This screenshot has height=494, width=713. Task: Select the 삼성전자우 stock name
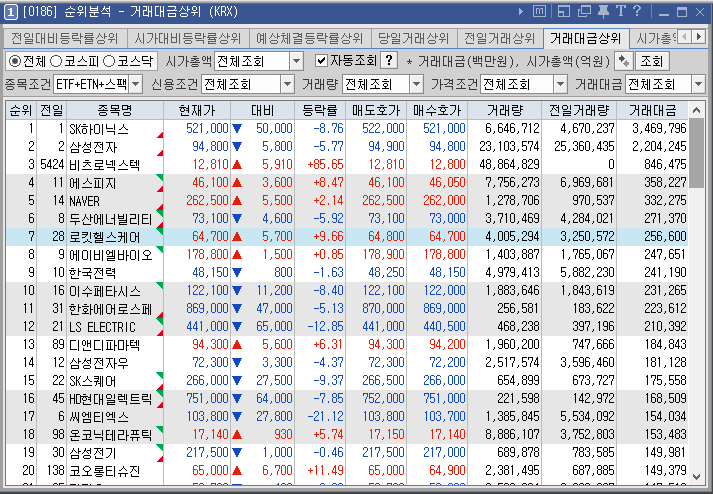98,363
